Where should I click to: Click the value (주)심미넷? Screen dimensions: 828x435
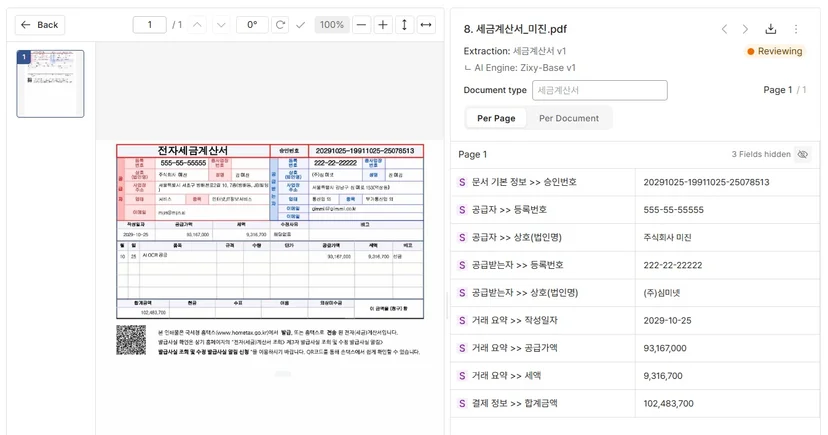pyautogui.click(x=662, y=293)
